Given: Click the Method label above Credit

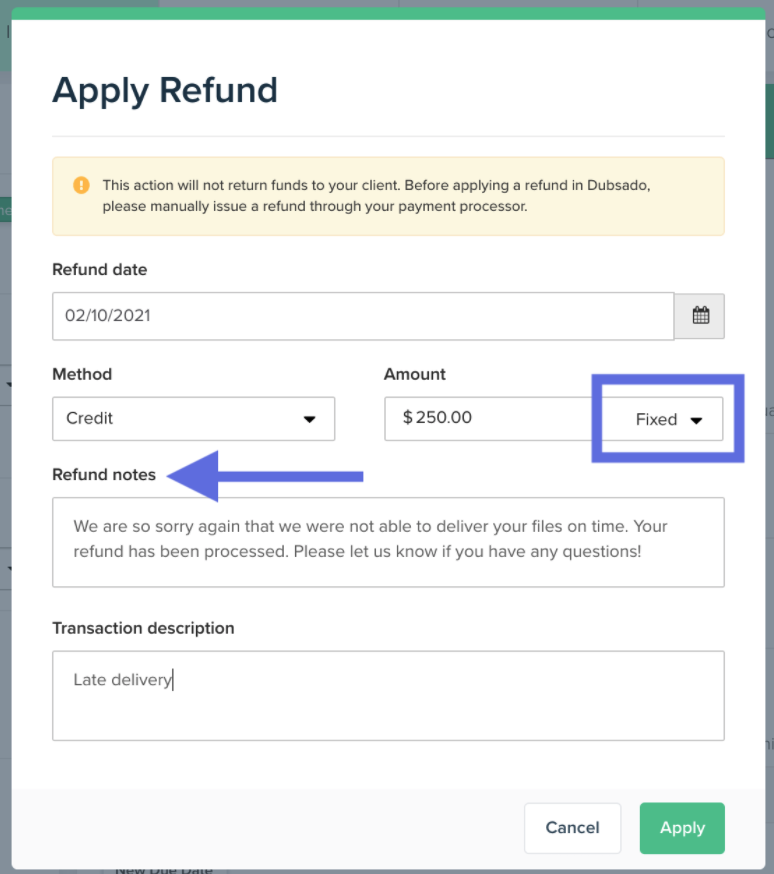Looking at the screenshot, I should [81, 374].
